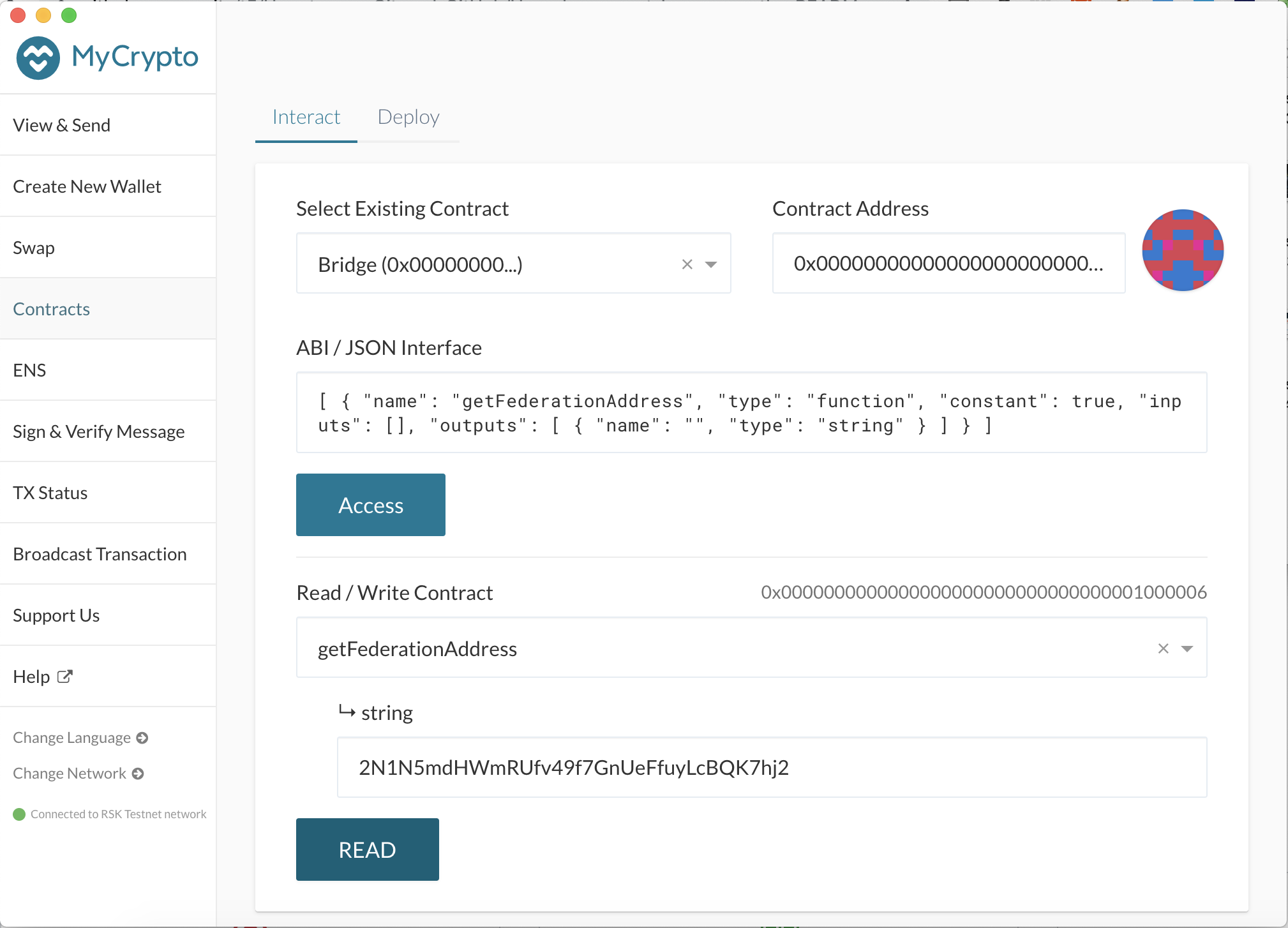This screenshot has height=928, width=1288.
Task: Expand the Bridge contract selector dropdown
Action: pos(711,264)
